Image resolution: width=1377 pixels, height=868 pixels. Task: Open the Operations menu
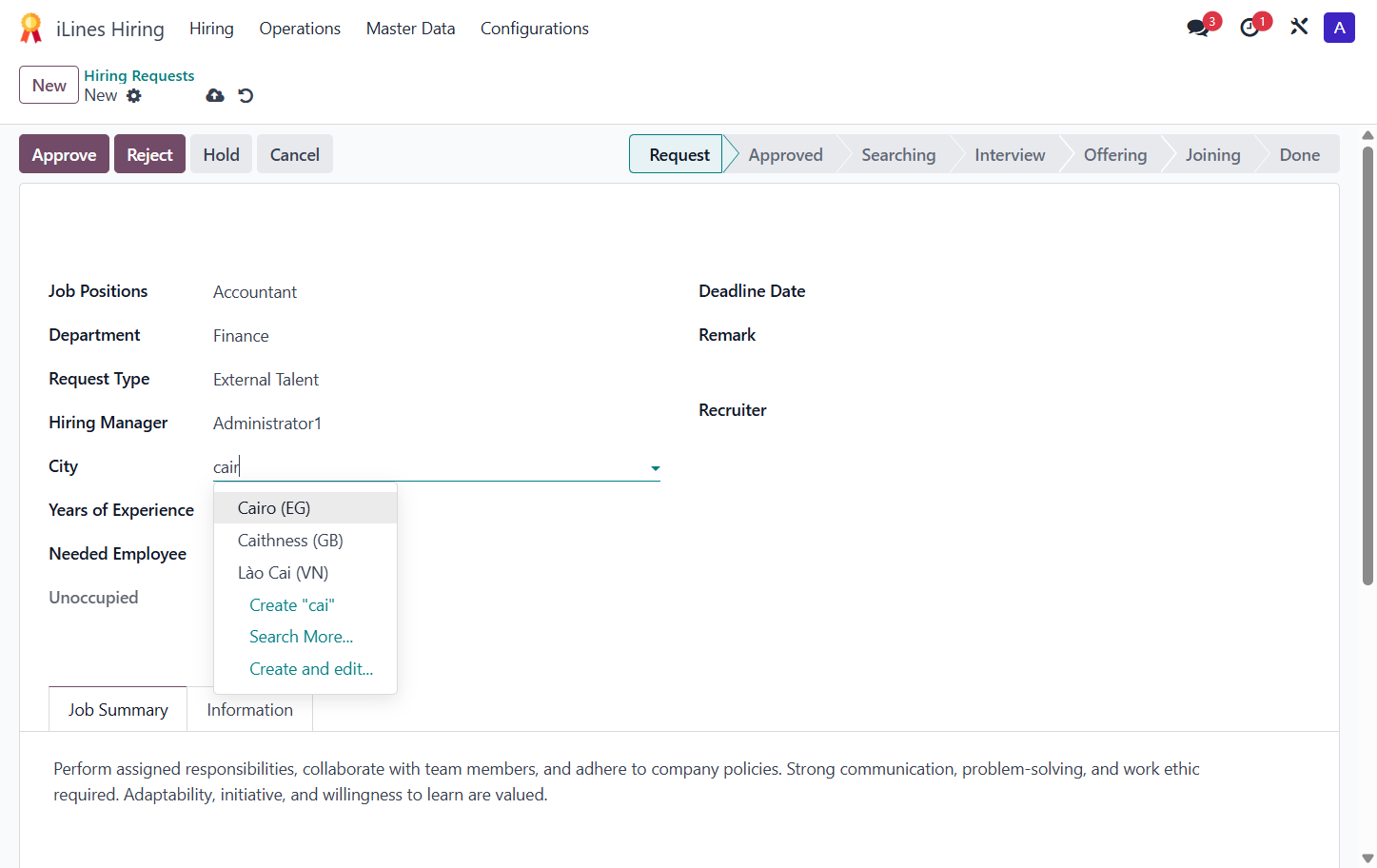coord(300,29)
